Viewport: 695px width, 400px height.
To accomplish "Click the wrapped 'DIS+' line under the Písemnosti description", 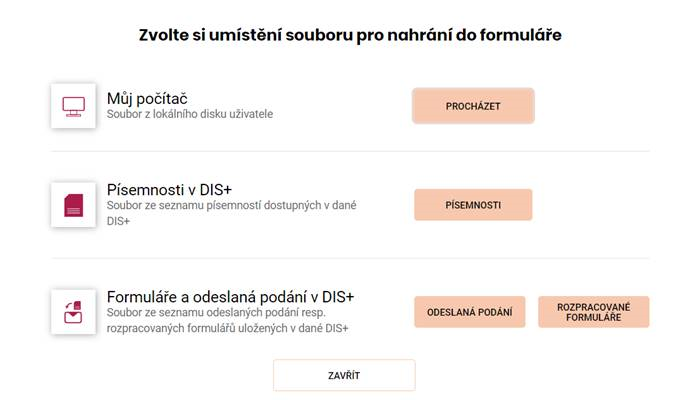I will [x=118, y=221].
